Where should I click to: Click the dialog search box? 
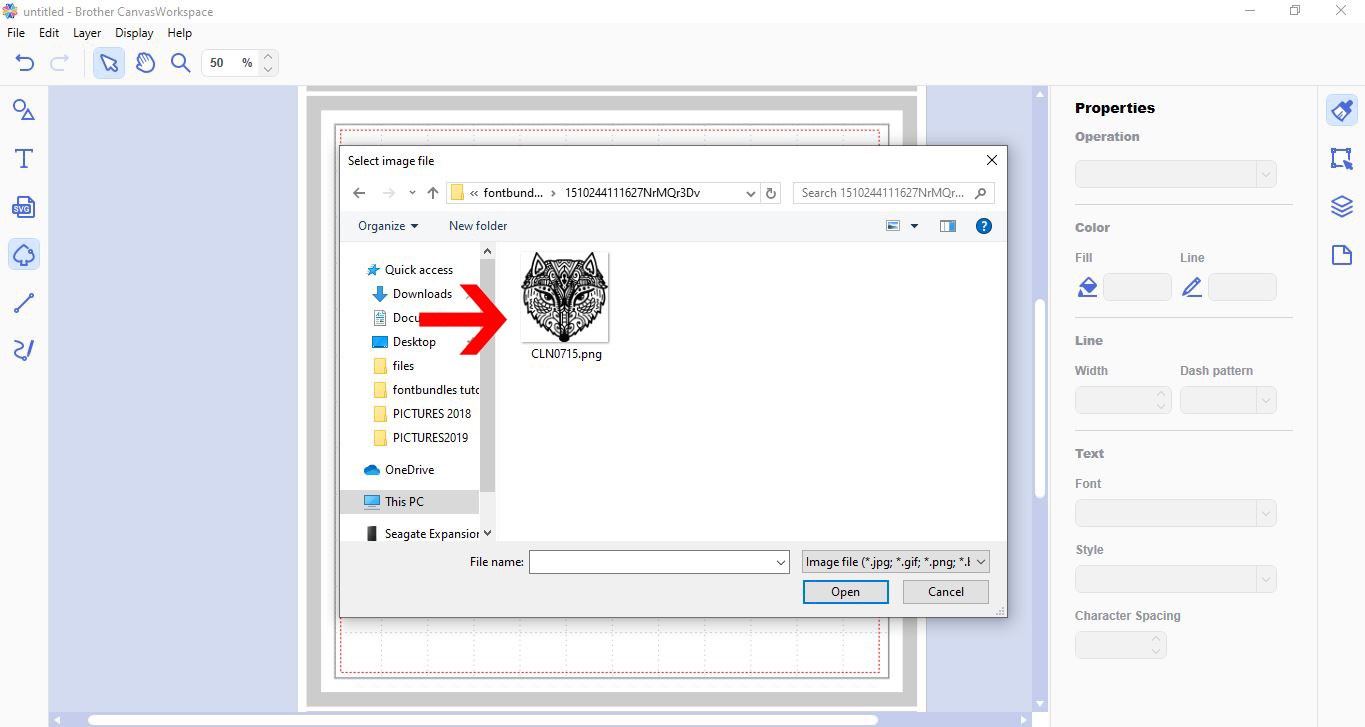894,193
